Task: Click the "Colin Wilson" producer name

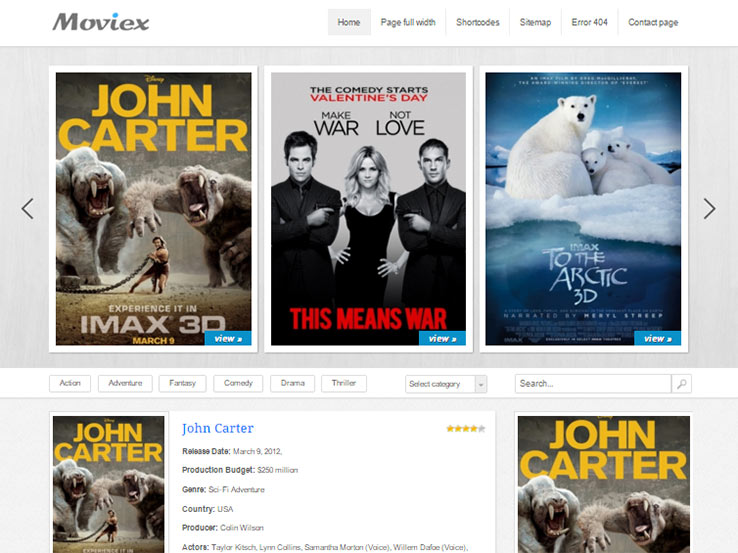Action: tap(241, 528)
